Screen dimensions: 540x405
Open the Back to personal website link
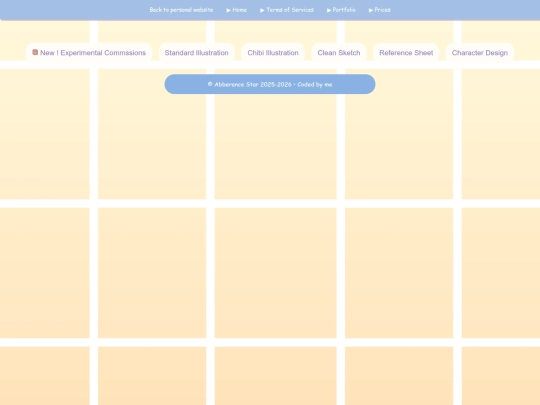(181, 10)
